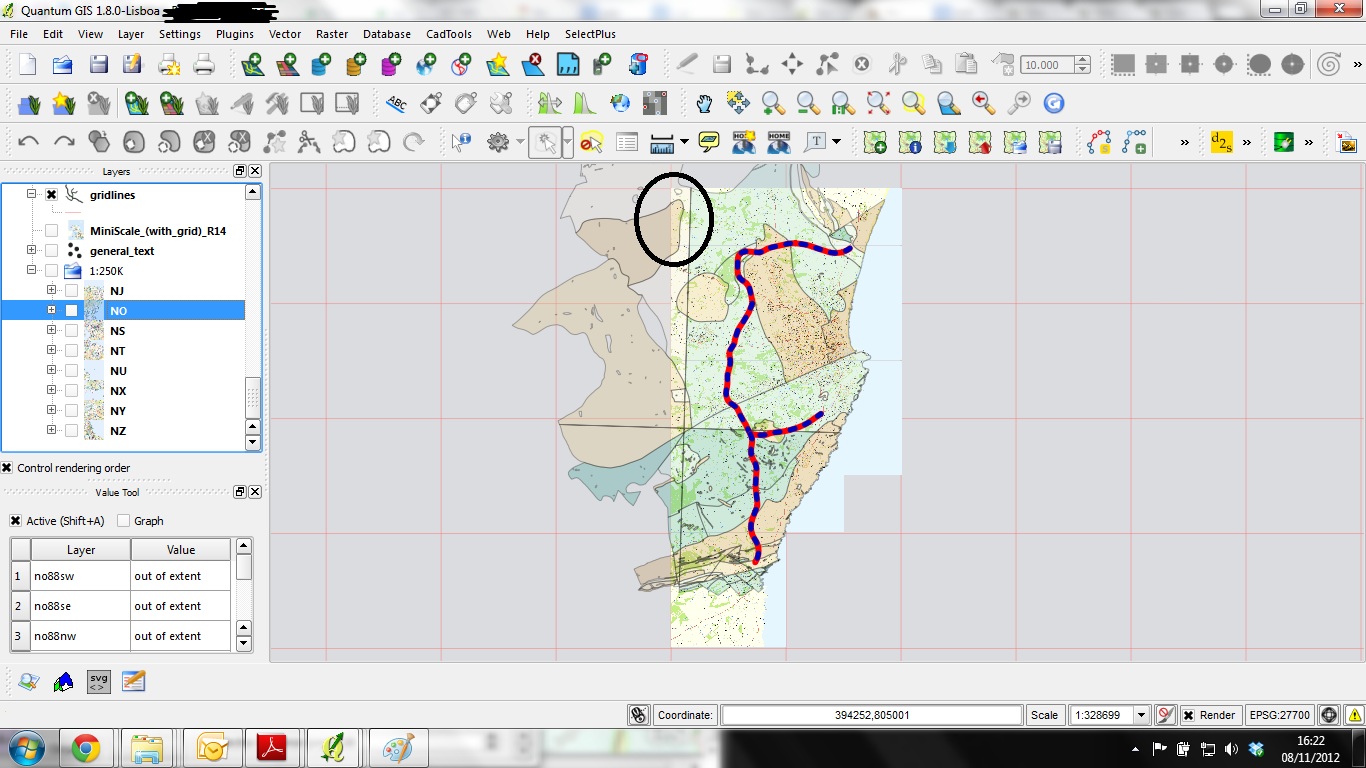Select the Identify Features tool
This screenshot has width=1366, height=768.
(461, 142)
